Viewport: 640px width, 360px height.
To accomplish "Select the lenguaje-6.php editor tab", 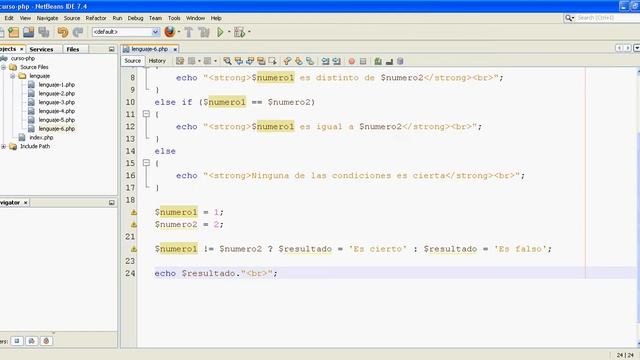I will 150,49.
